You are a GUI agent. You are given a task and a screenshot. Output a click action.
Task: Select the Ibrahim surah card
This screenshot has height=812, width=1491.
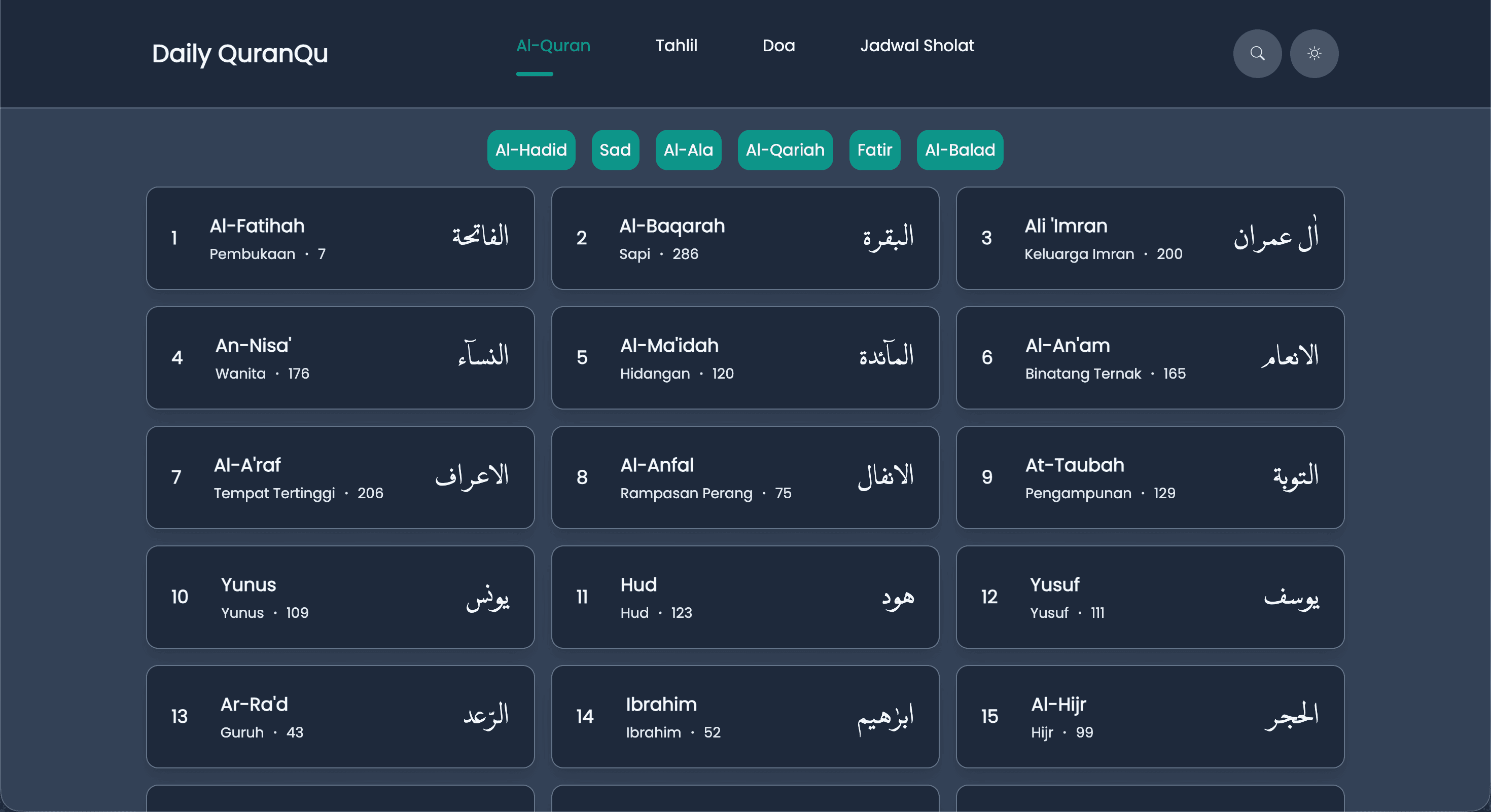pyautogui.click(x=745, y=717)
